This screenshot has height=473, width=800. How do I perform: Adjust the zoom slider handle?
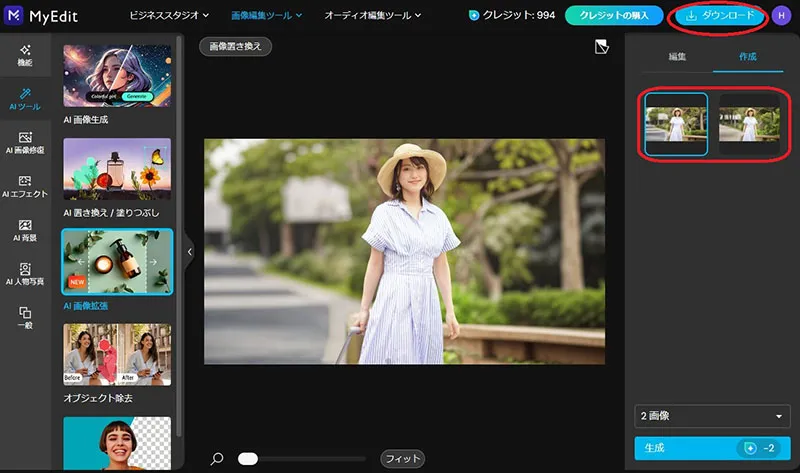(248, 459)
